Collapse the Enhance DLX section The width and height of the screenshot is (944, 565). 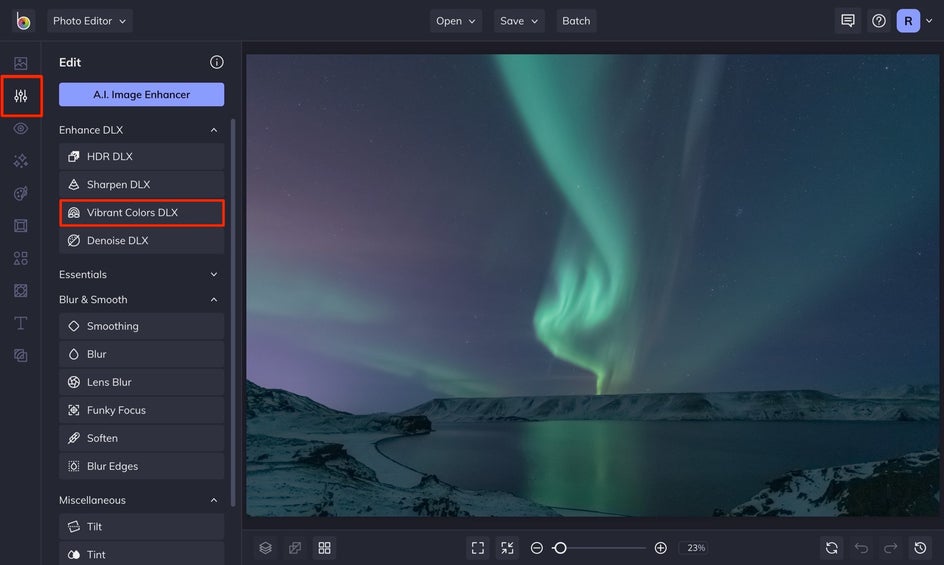pos(214,130)
